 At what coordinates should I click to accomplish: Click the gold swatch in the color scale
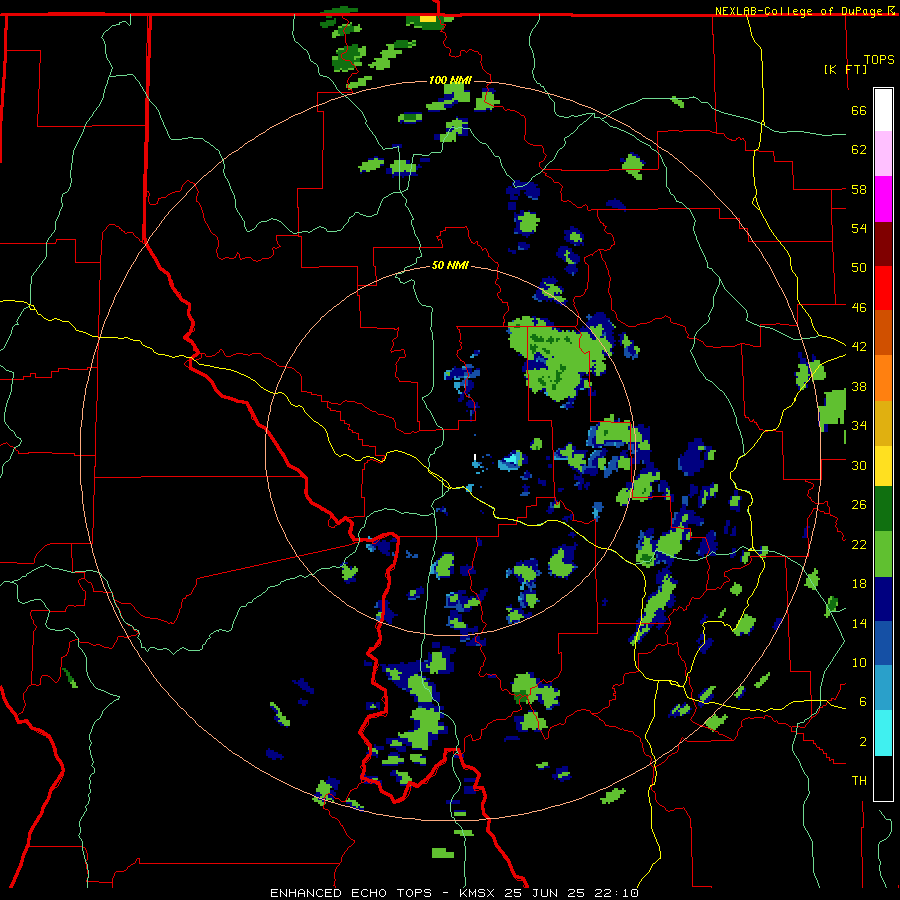tap(883, 422)
